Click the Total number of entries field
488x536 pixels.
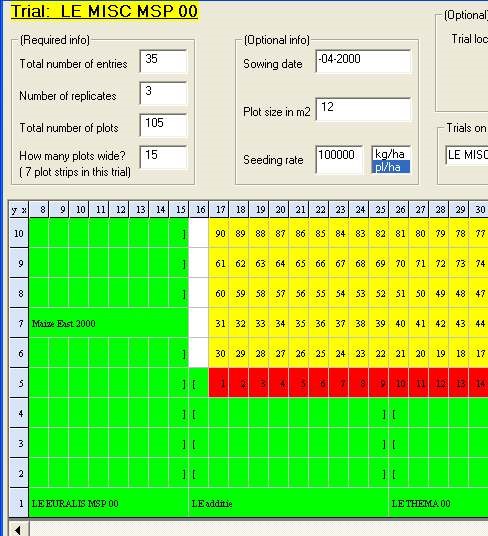(x=163, y=61)
